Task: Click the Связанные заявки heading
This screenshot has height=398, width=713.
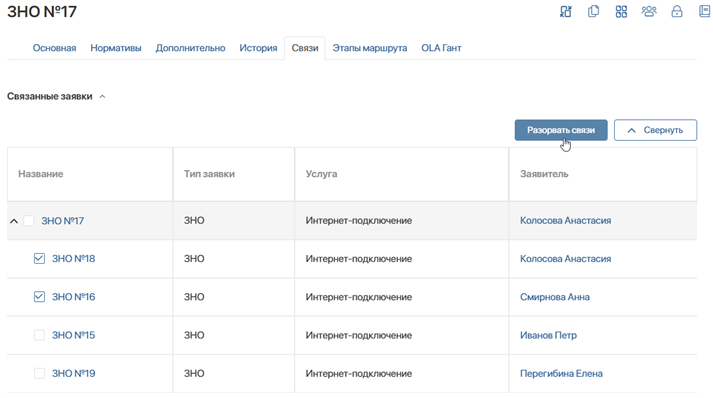Action: (50, 96)
